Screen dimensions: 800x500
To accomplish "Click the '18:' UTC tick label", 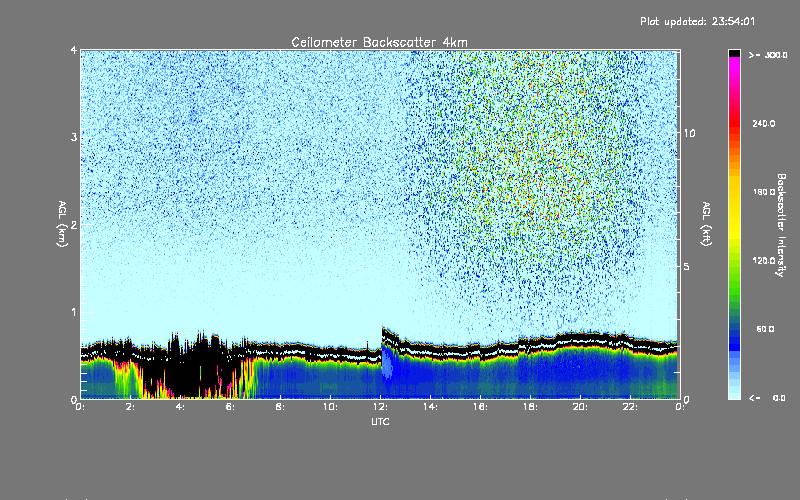I will click(531, 407).
